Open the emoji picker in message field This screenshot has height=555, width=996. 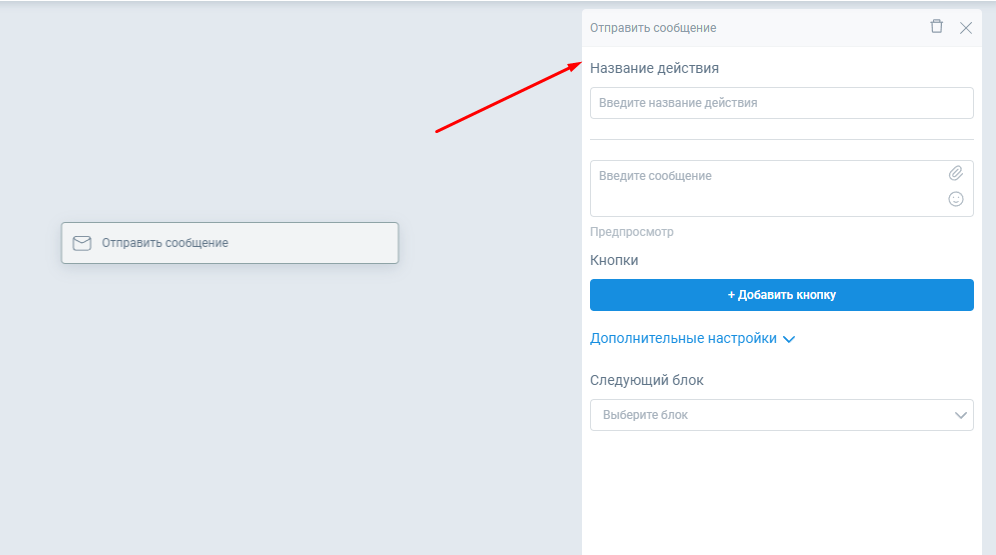coord(956,199)
